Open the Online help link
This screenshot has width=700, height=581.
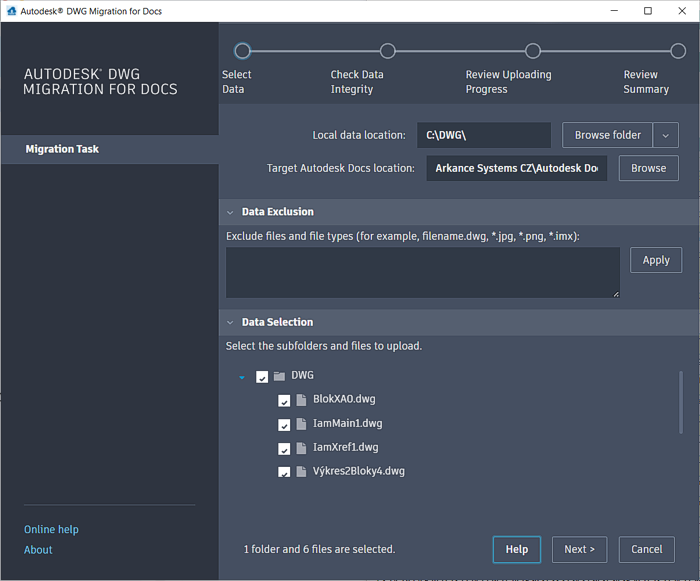point(51,530)
